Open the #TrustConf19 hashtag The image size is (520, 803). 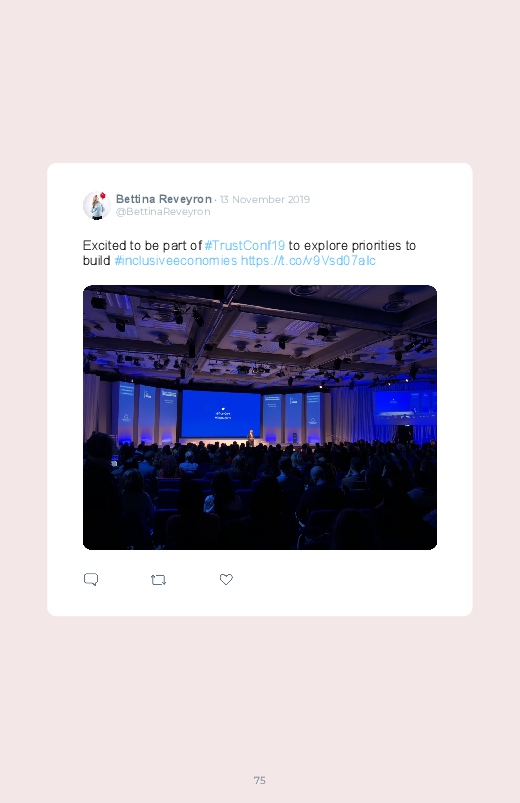coord(244,246)
